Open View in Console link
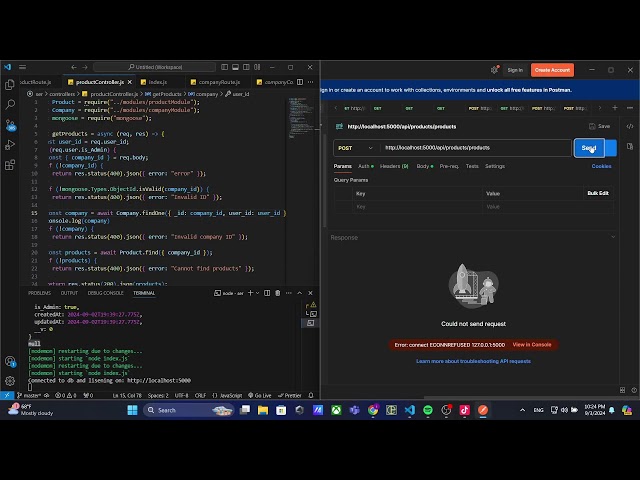 pyautogui.click(x=532, y=344)
